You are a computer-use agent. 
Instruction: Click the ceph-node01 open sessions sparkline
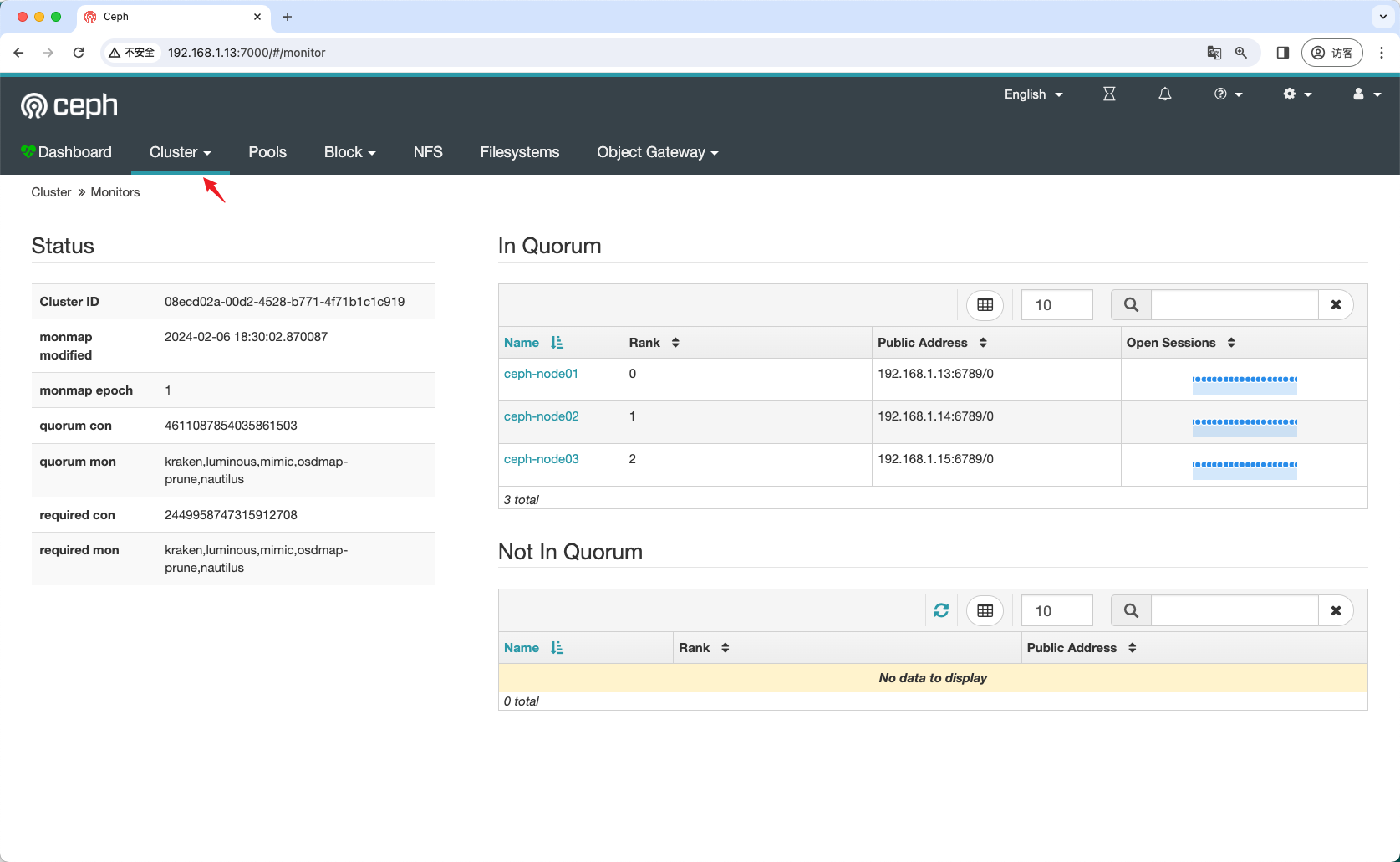[1245, 384]
